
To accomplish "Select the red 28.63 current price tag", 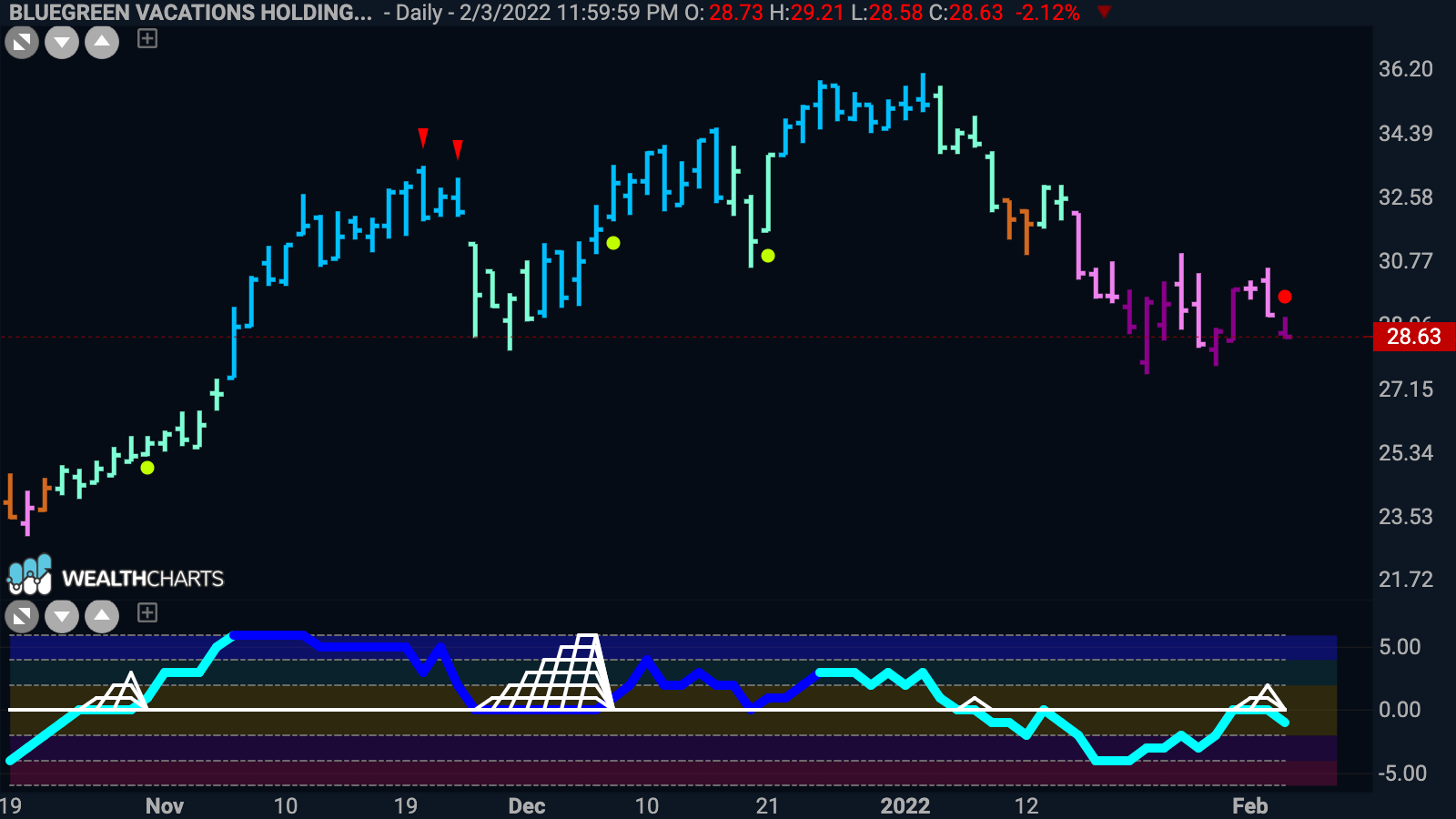I will tap(1413, 337).
